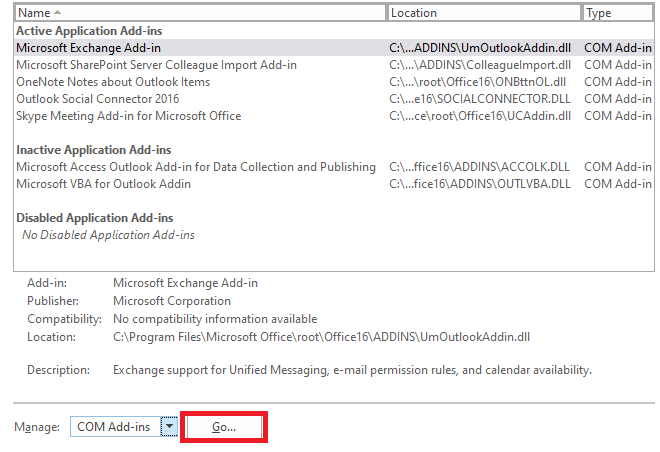Viewport: 660px width, 452px height.
Task: Sort by the Location column header
Action: pos(484,13)
